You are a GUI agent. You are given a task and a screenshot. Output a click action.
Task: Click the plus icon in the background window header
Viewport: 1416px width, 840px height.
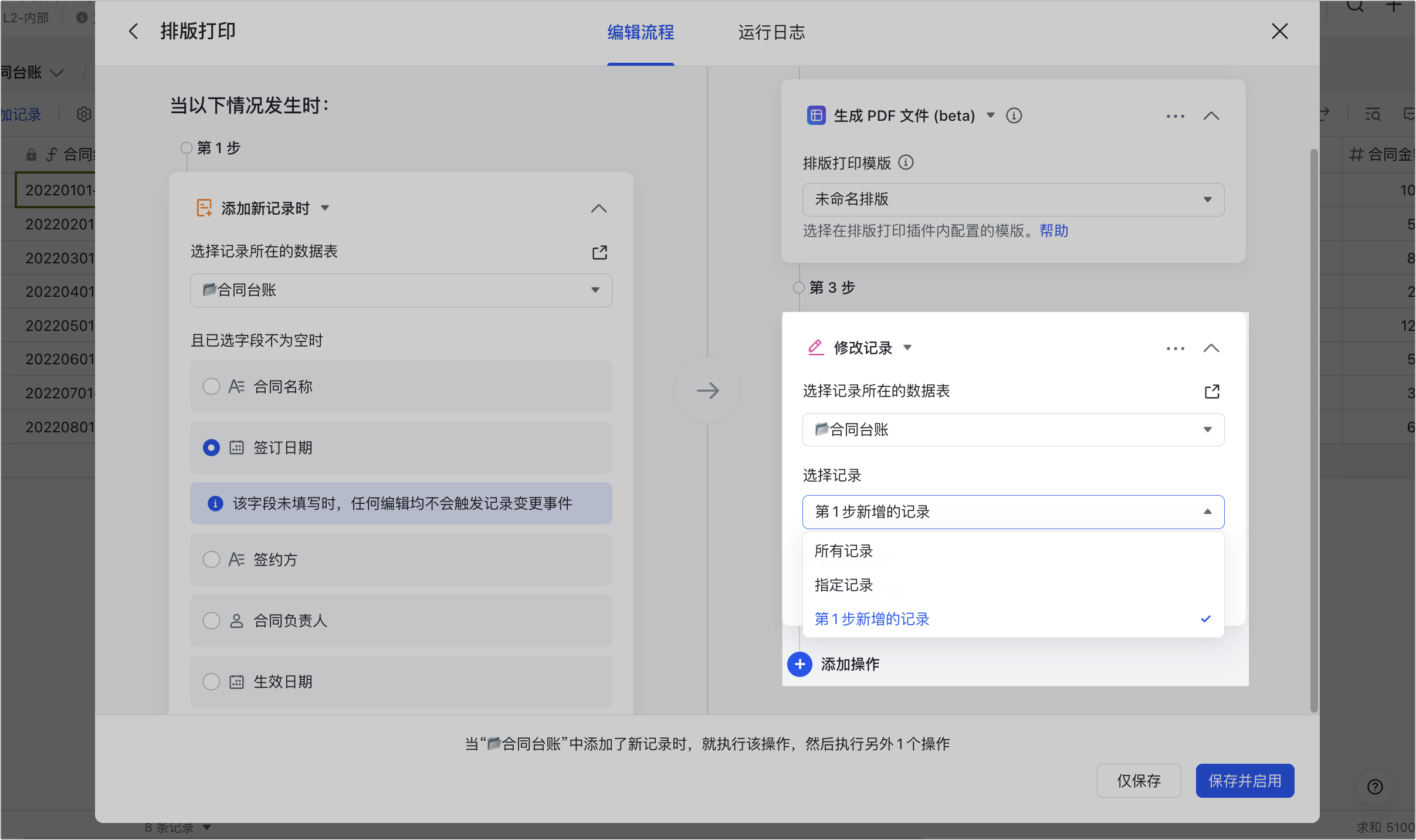point(1394,6)
